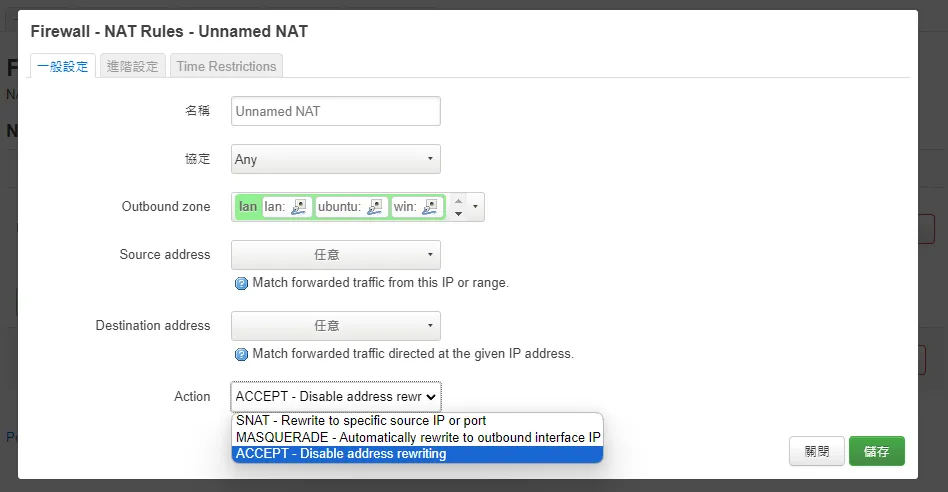Image resolution: width=948 pixels, height=492 pixels.
Task: Select the MASQUERADE action option
Action: (x=418, y=437)
